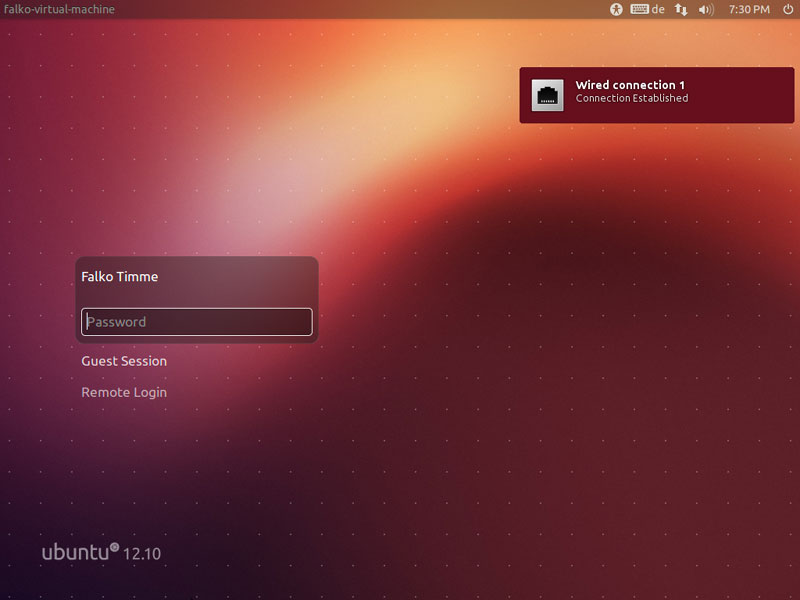Click the Wired connection 1 notification
This screenshot has width=800, height=600.
point(657,95)
